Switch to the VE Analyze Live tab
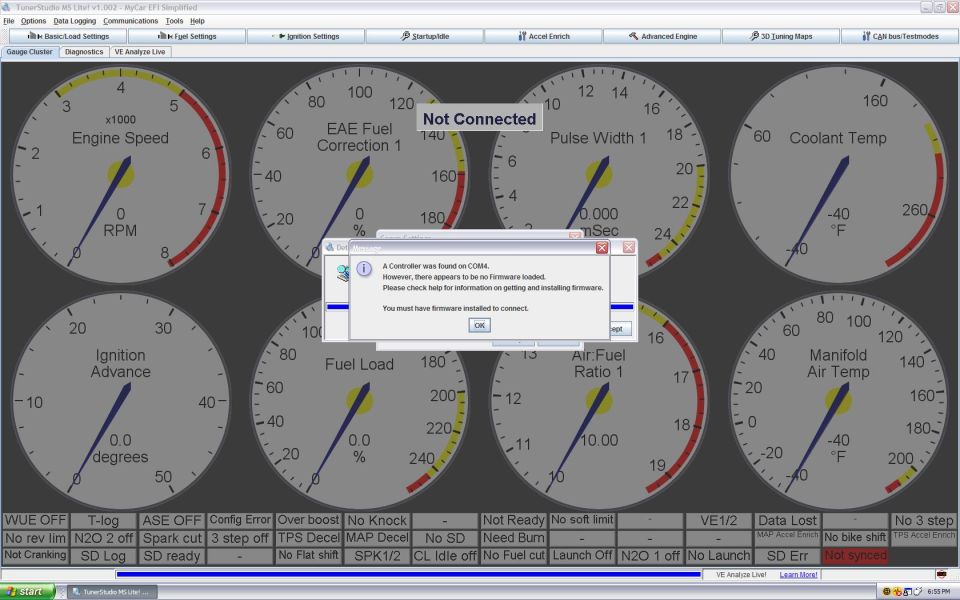This screenshot has height=600, width=960. [x=140, y=52]
